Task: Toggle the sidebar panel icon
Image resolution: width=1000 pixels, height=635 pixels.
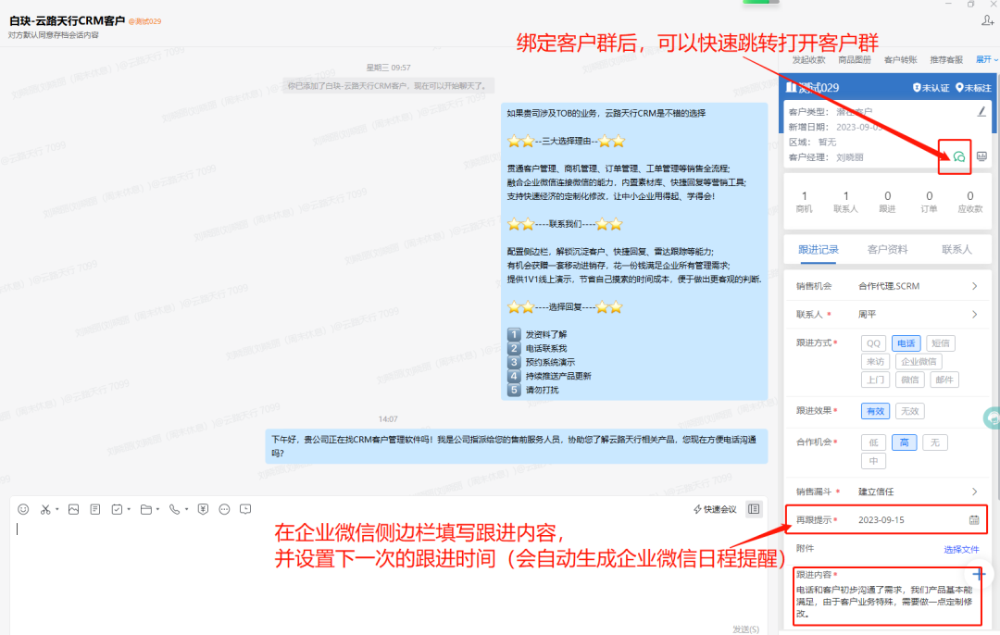Action: point(754,509)
